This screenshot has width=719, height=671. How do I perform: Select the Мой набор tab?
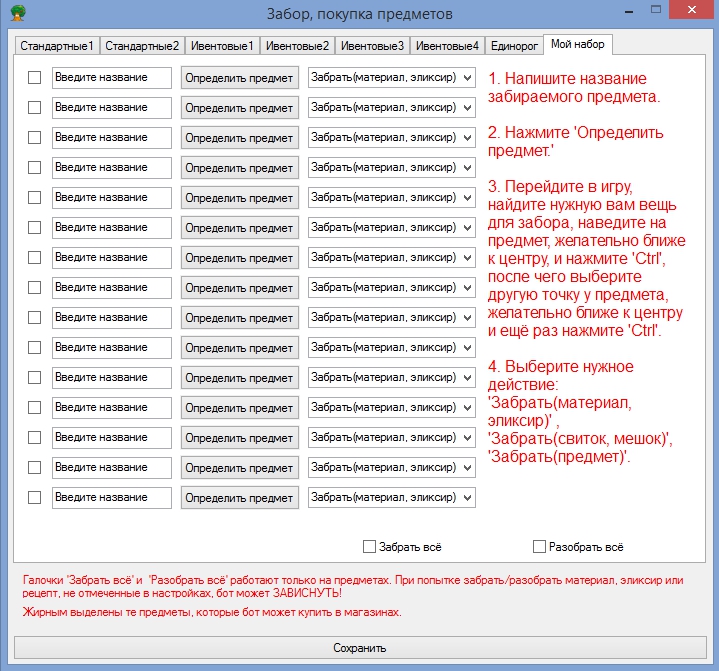coord(578,44)
